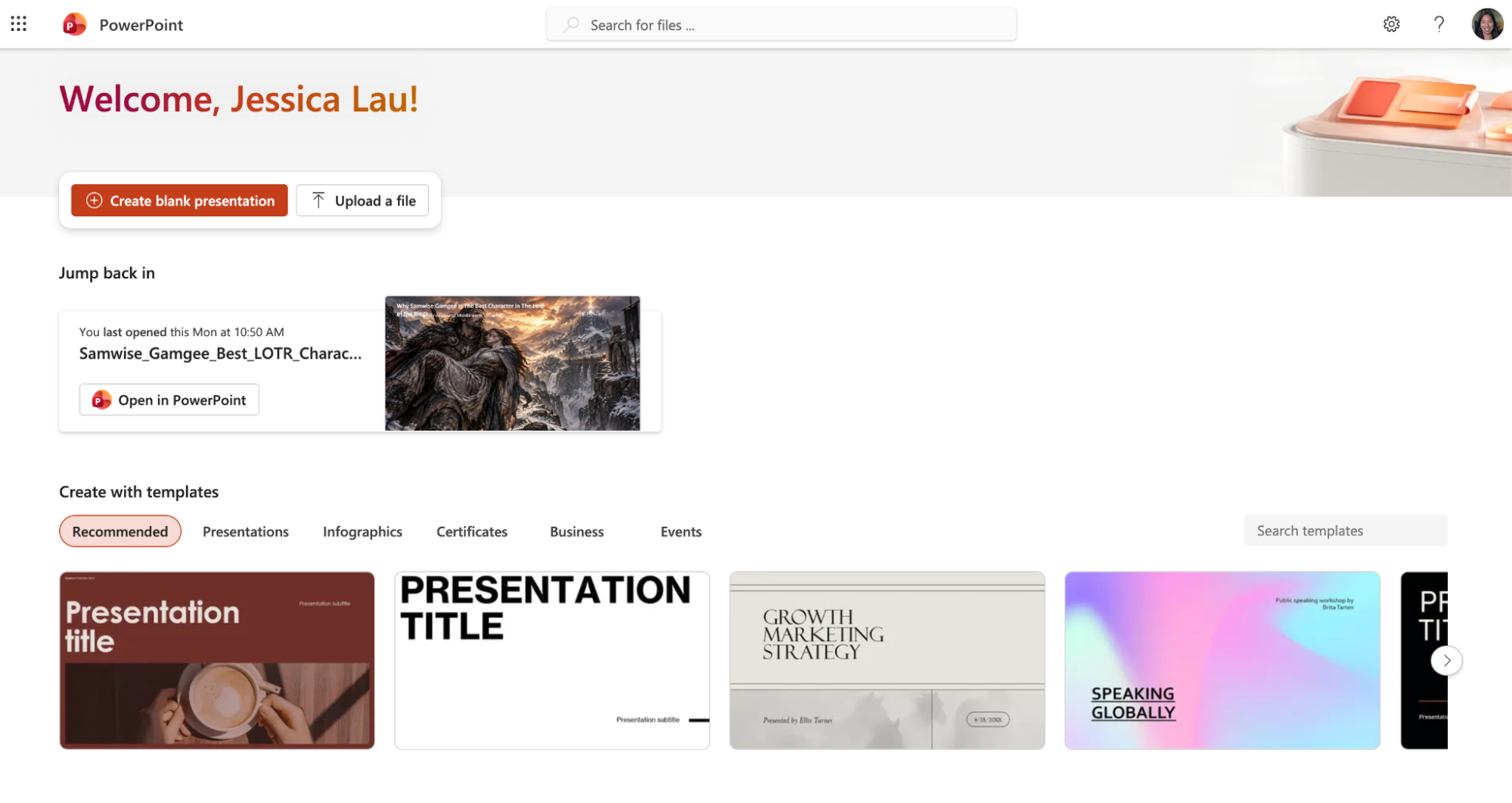Image resolution: width=1512 pixels, height=803 pixels.
Task: Open Jessica Lau's account profile picture
Action: (x=1487, y=24)
